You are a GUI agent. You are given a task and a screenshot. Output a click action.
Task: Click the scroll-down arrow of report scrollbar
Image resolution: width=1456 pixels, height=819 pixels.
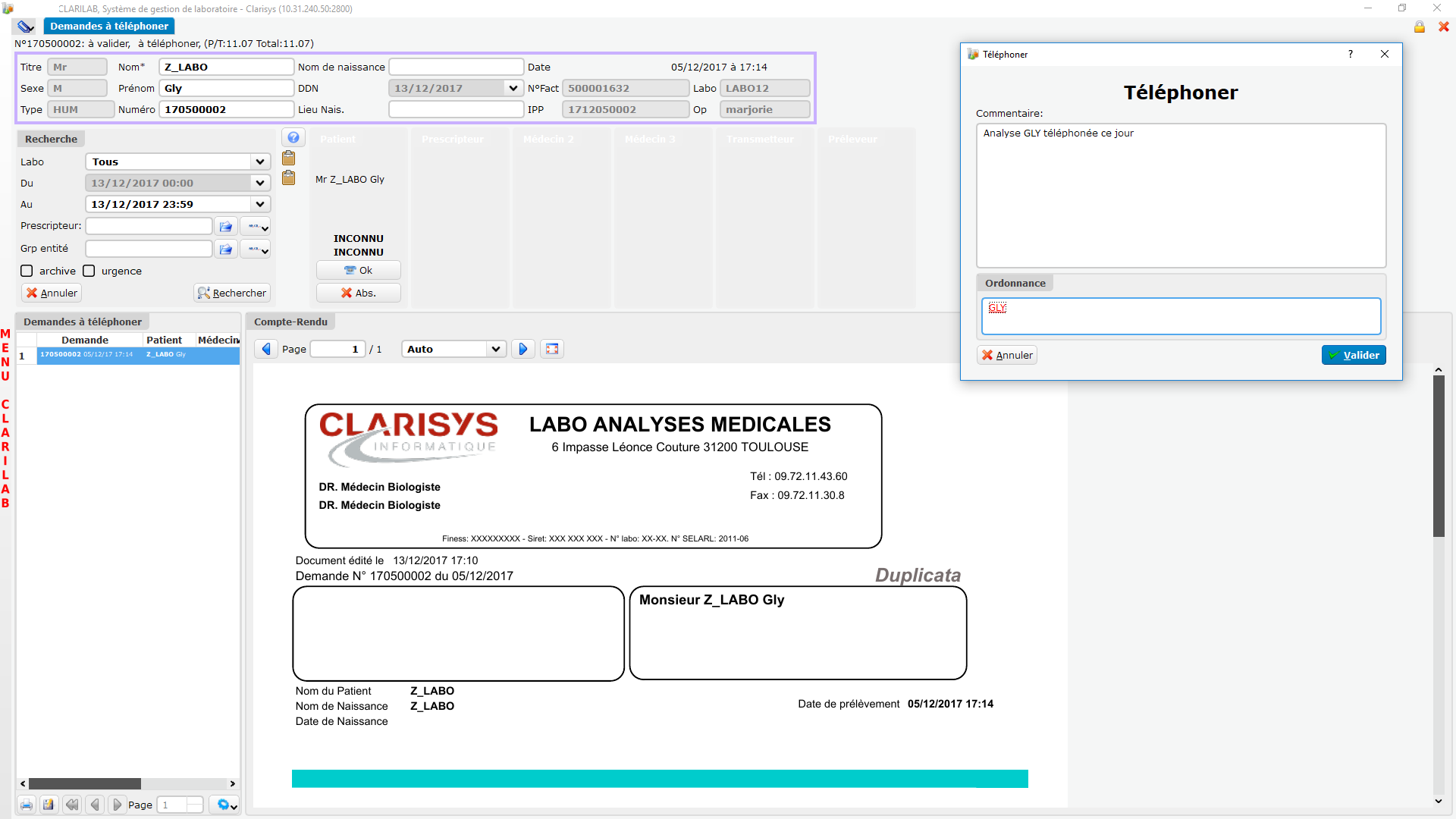[1439, 801]
